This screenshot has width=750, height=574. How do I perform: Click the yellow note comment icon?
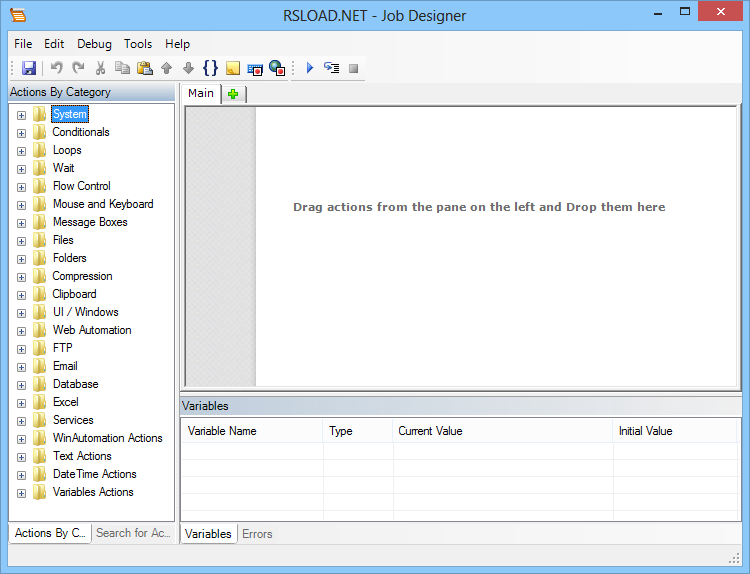[x=233, y=68]
